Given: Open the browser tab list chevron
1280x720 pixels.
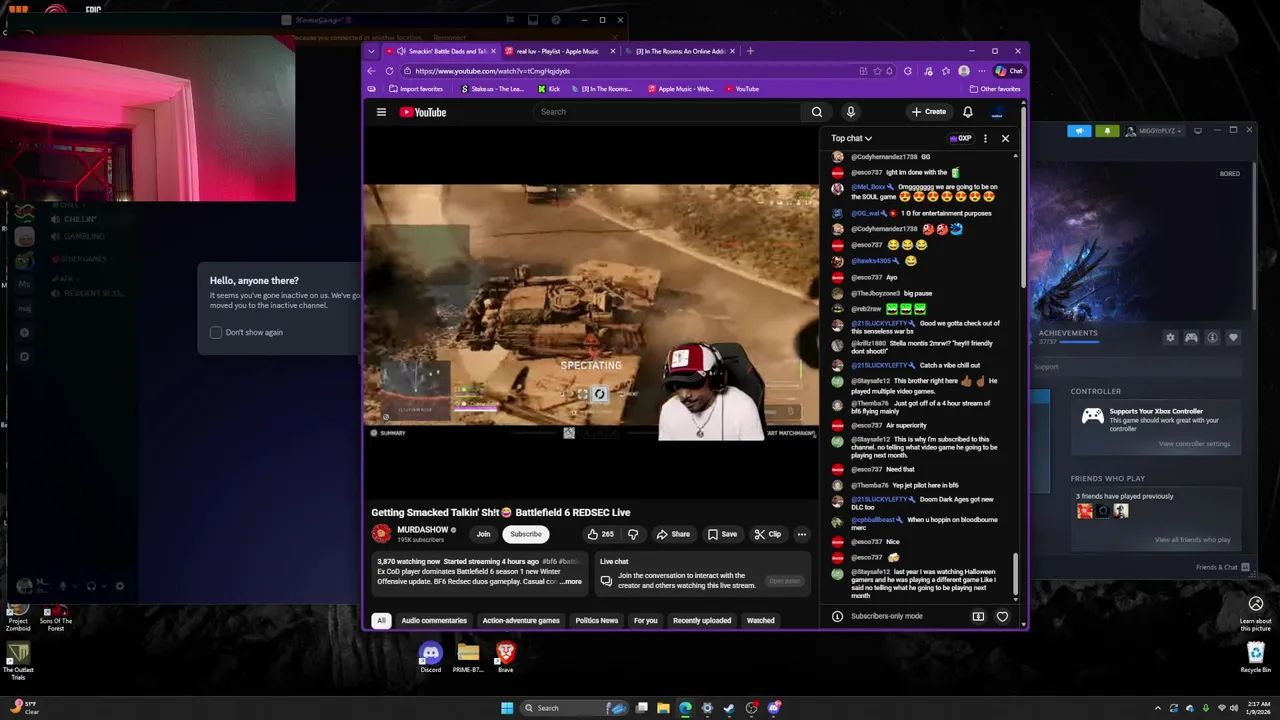Looking at the screenshot, I should point(372,51).
